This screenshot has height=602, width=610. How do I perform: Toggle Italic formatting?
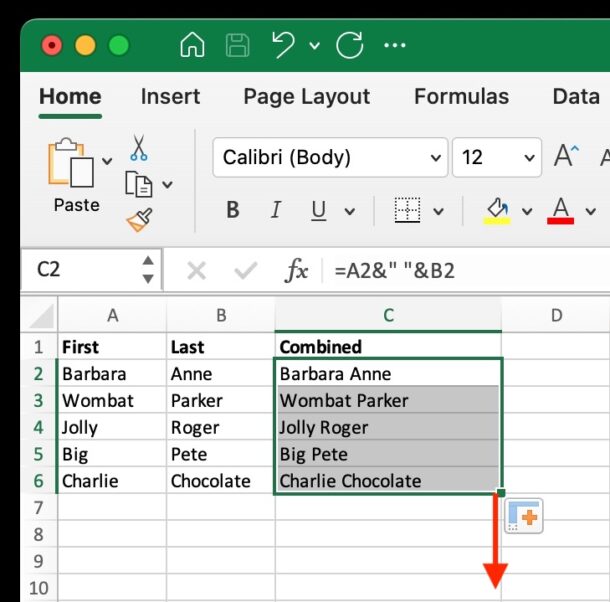coord(276,210)
